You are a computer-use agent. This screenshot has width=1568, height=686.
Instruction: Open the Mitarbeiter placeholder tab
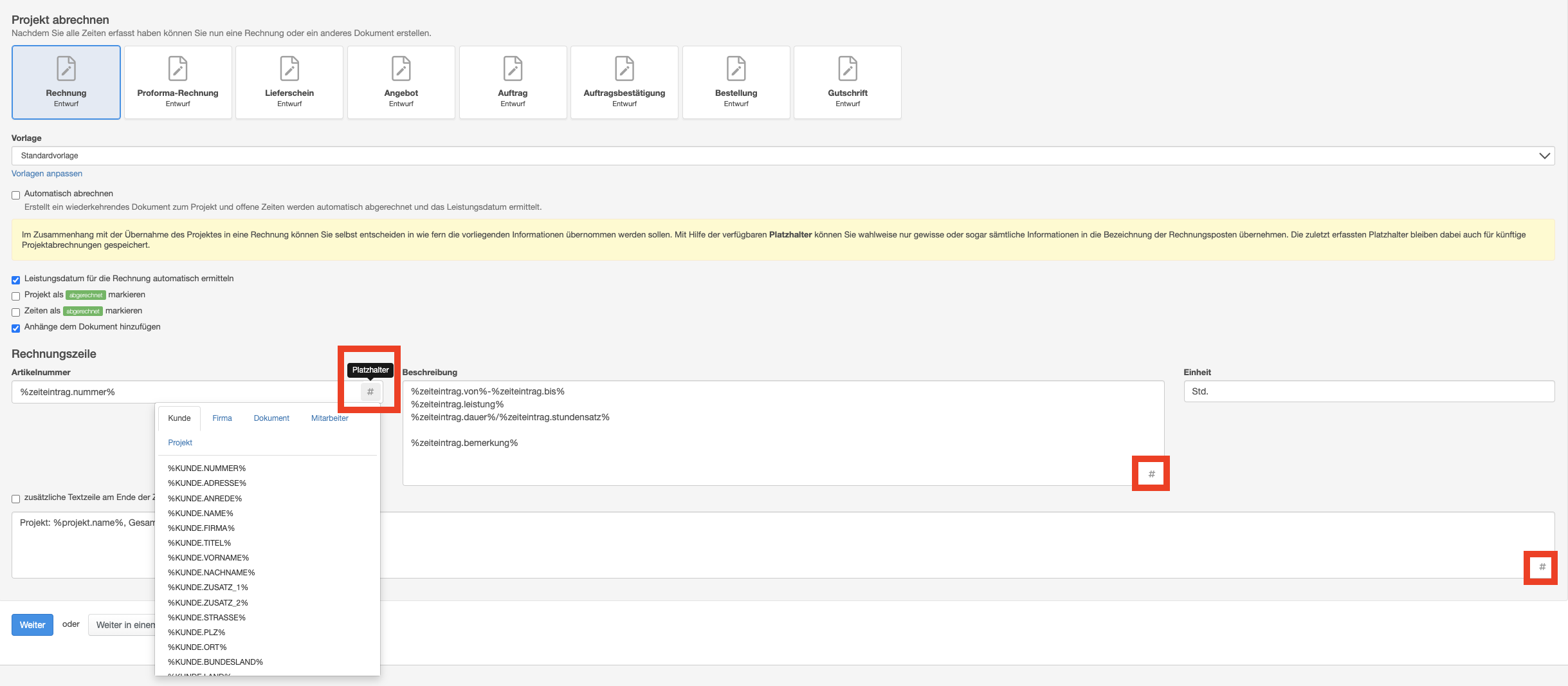point(329,418)
